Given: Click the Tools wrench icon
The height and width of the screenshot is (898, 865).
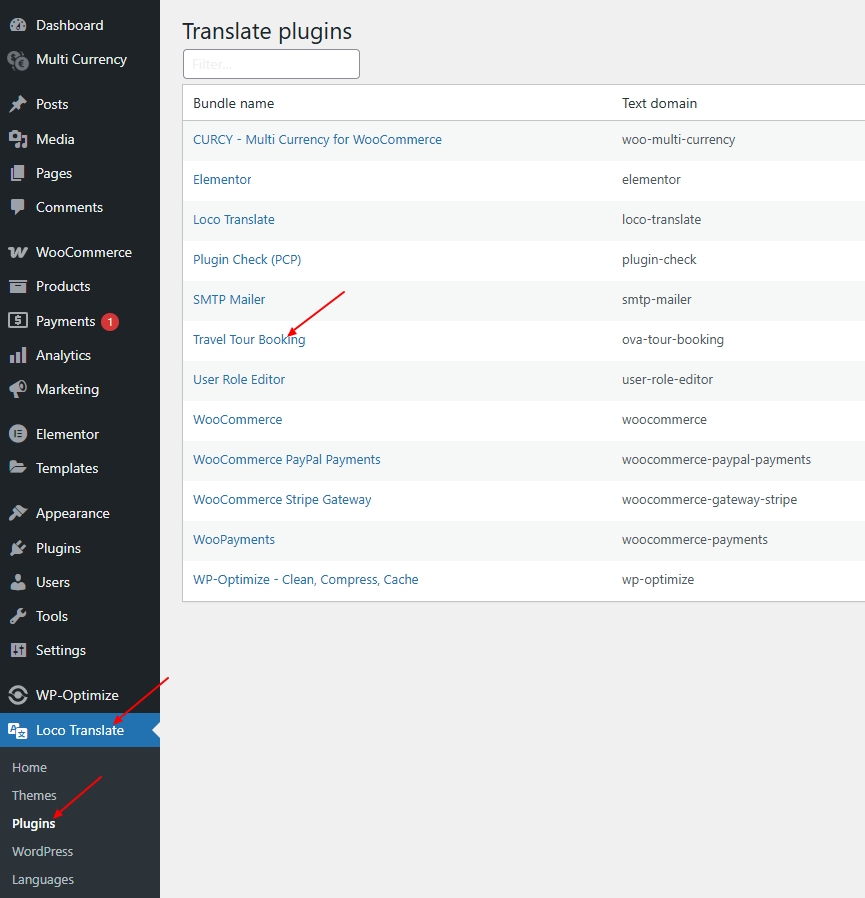Looking at the screenshot, I should pyautogui.click(x=18, y=616).
